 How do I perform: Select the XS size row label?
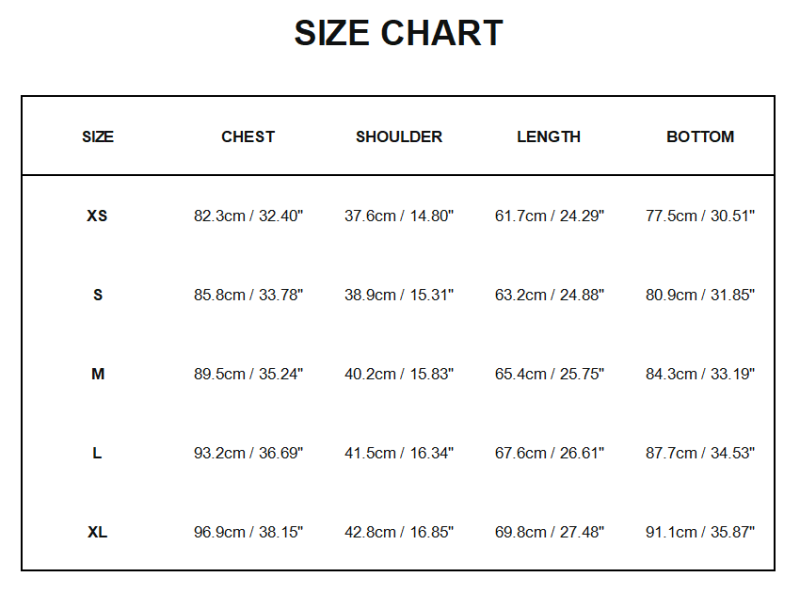click(97, 216)
